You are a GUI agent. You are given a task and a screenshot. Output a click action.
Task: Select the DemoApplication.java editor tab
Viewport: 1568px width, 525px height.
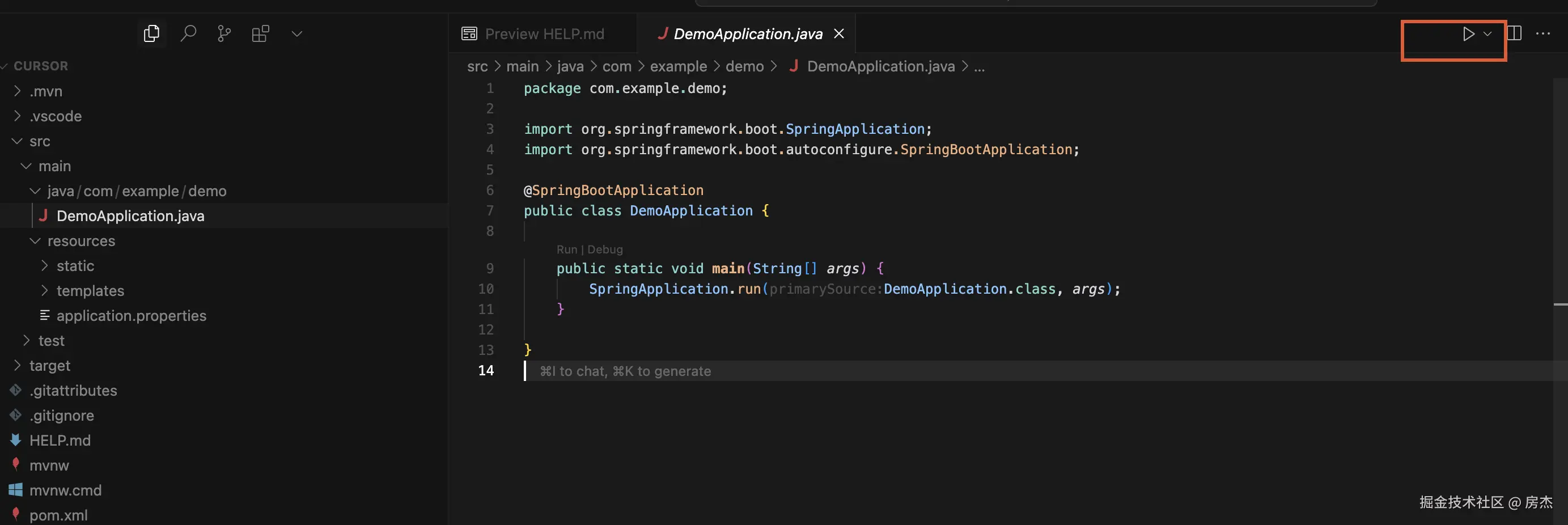click(747, 34)
